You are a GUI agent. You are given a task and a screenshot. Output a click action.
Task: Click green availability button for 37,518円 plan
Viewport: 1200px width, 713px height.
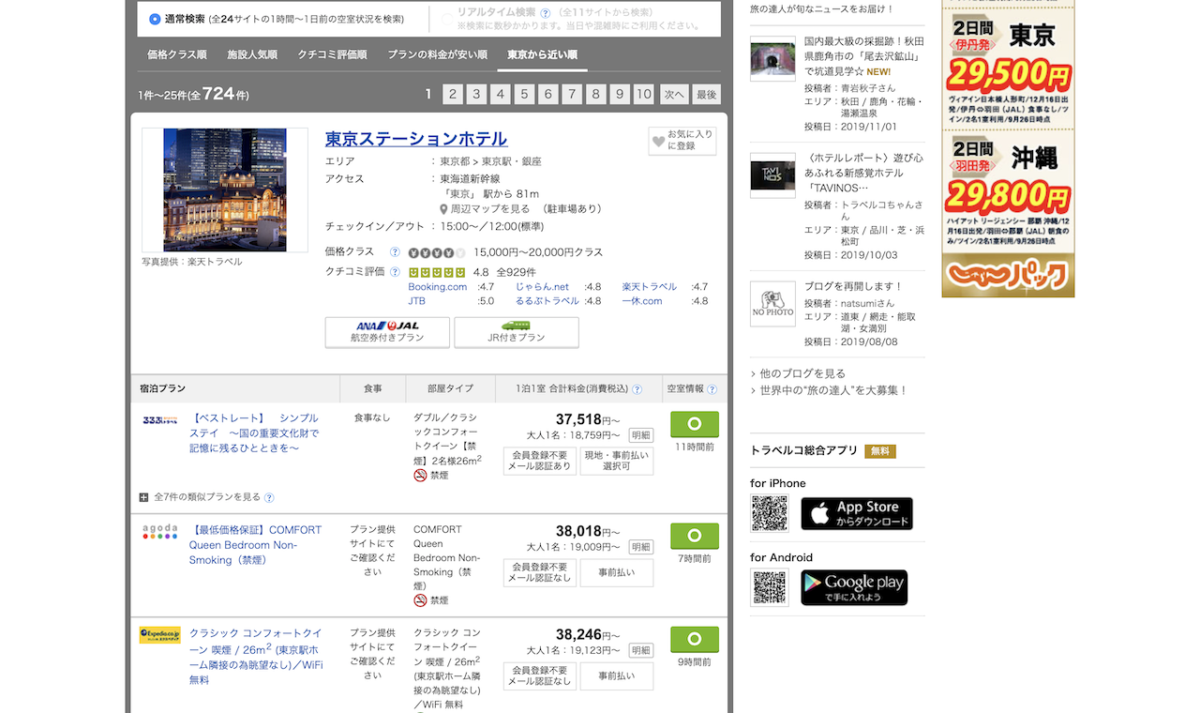coord(694,424)
